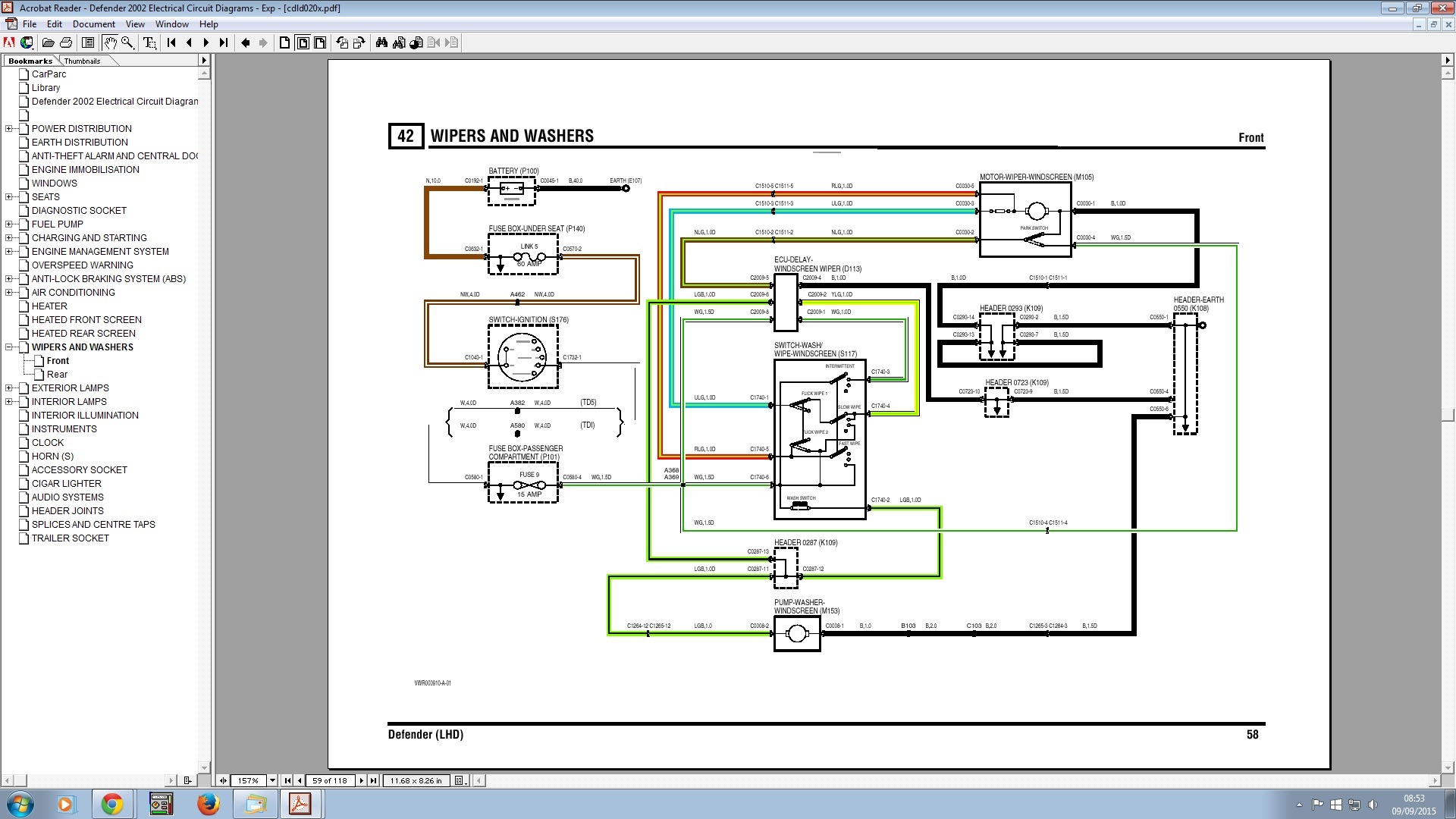Image resolution: width=1456 pixels, height=819 pixels.
Task: Click the page number field 59 of 118
Action: click(330, 780)
